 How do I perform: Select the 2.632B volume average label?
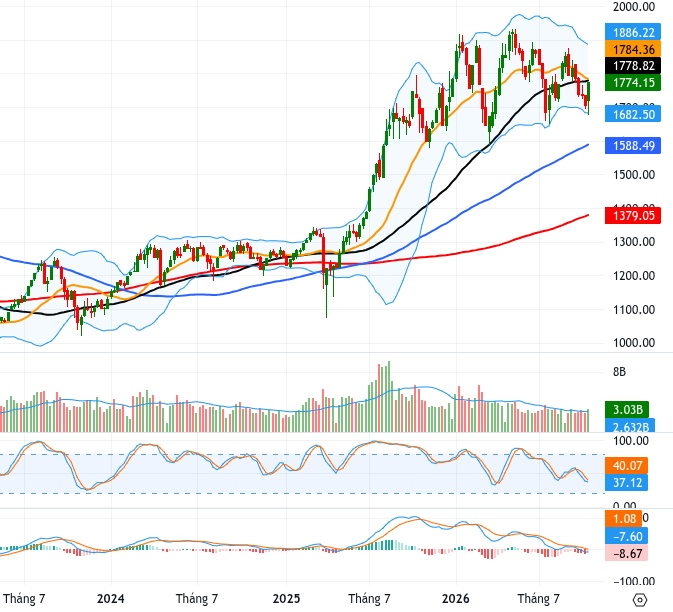[630, 426]
